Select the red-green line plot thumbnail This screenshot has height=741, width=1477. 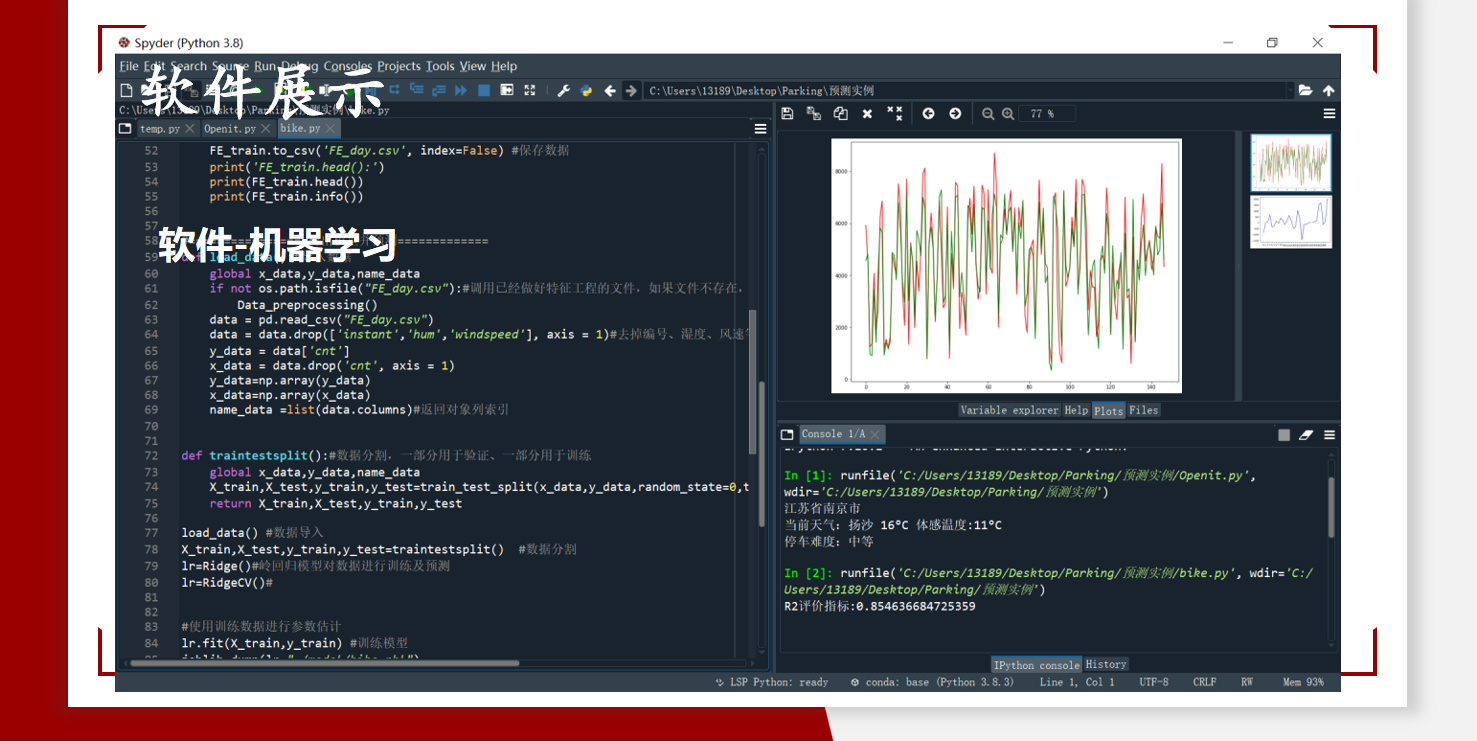1291,162
